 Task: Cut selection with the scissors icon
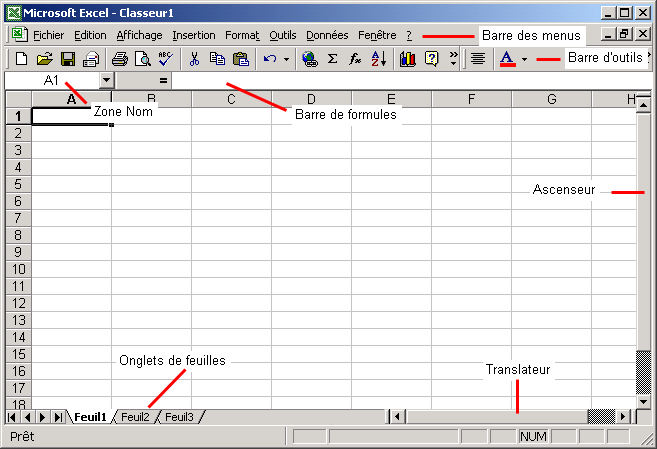194,59
